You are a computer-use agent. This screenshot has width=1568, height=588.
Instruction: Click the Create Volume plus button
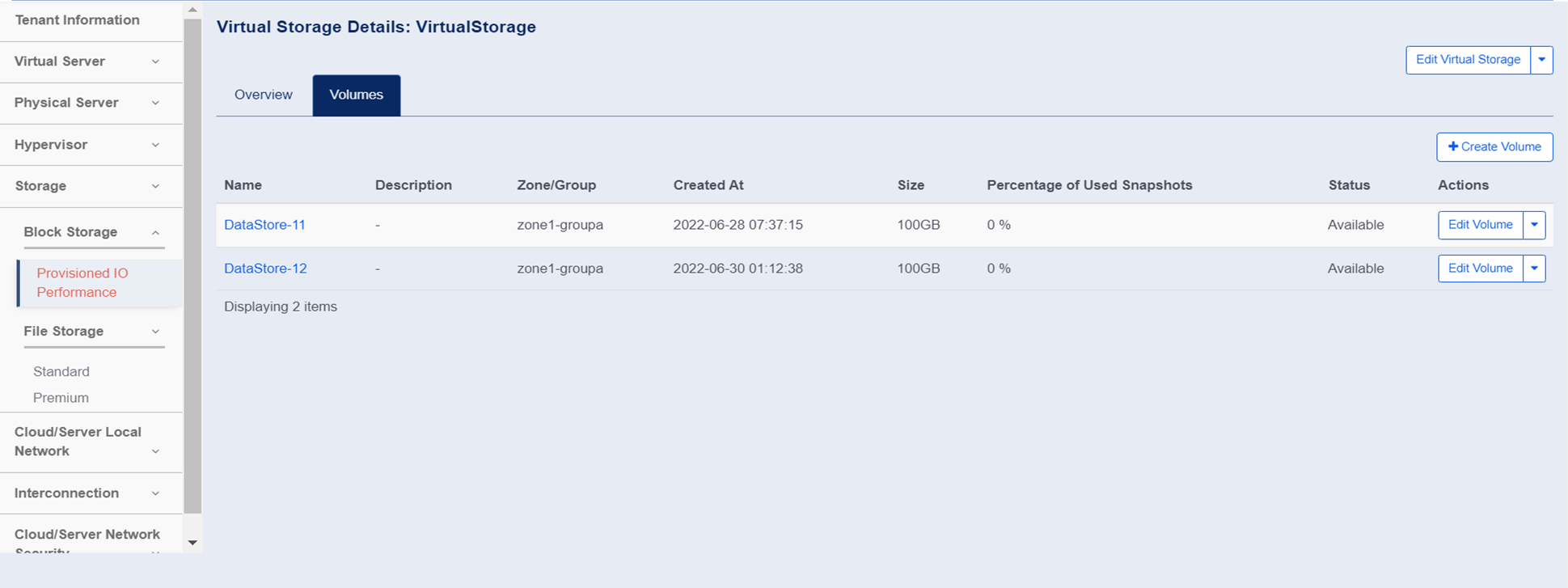[x=1494, y=147]
